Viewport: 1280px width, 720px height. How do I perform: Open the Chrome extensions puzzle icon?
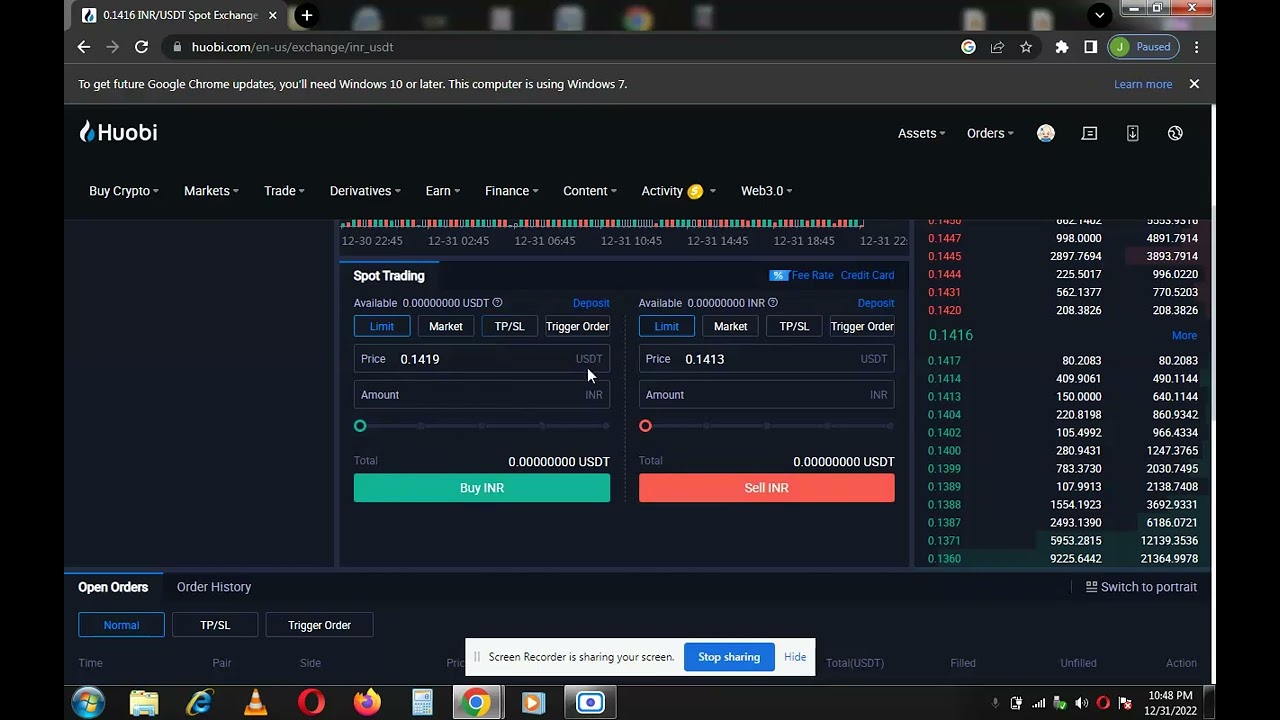coord(1062,47)
